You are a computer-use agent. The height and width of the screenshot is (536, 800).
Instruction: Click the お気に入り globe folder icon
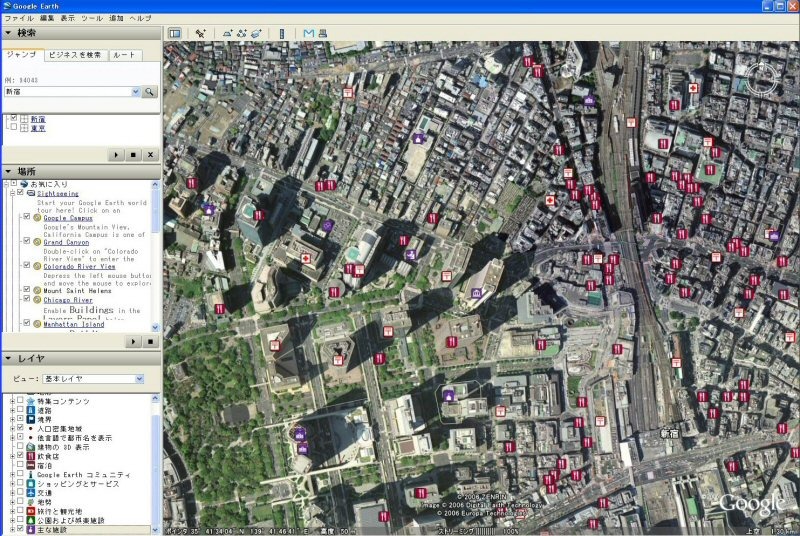pyautogui.click(x=23, y=184)
